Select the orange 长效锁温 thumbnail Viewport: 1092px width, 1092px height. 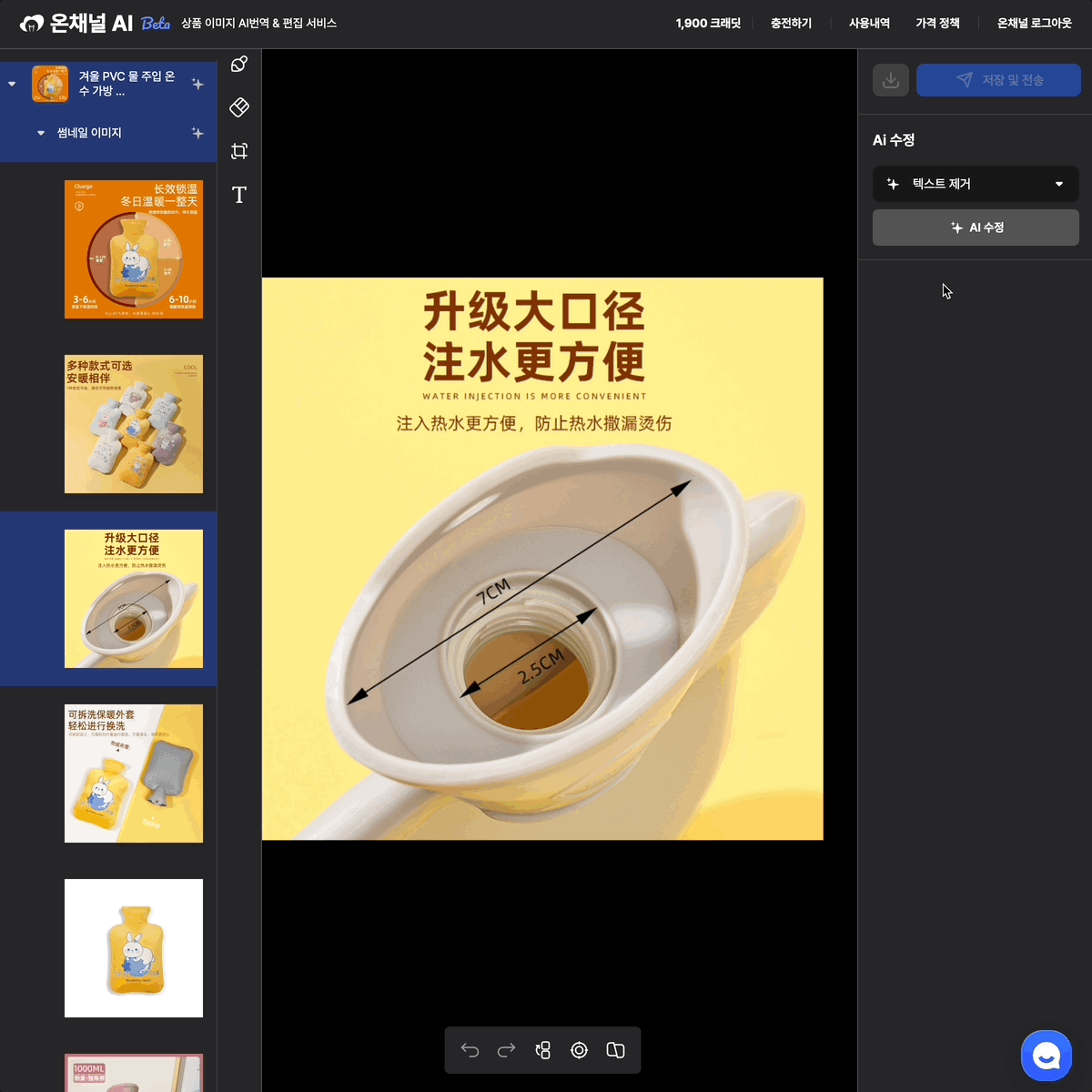[x=134, y=249]
